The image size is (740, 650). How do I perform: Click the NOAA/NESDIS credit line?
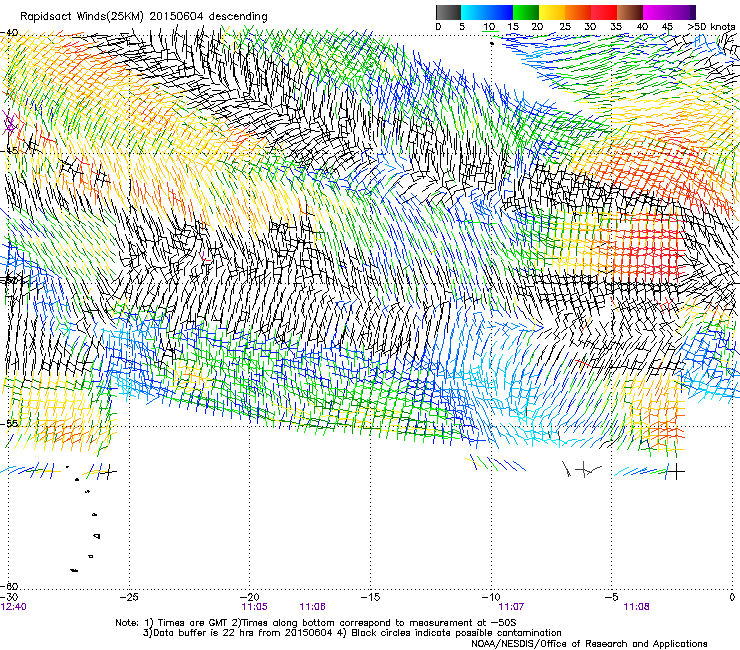[x=589, y=644]
